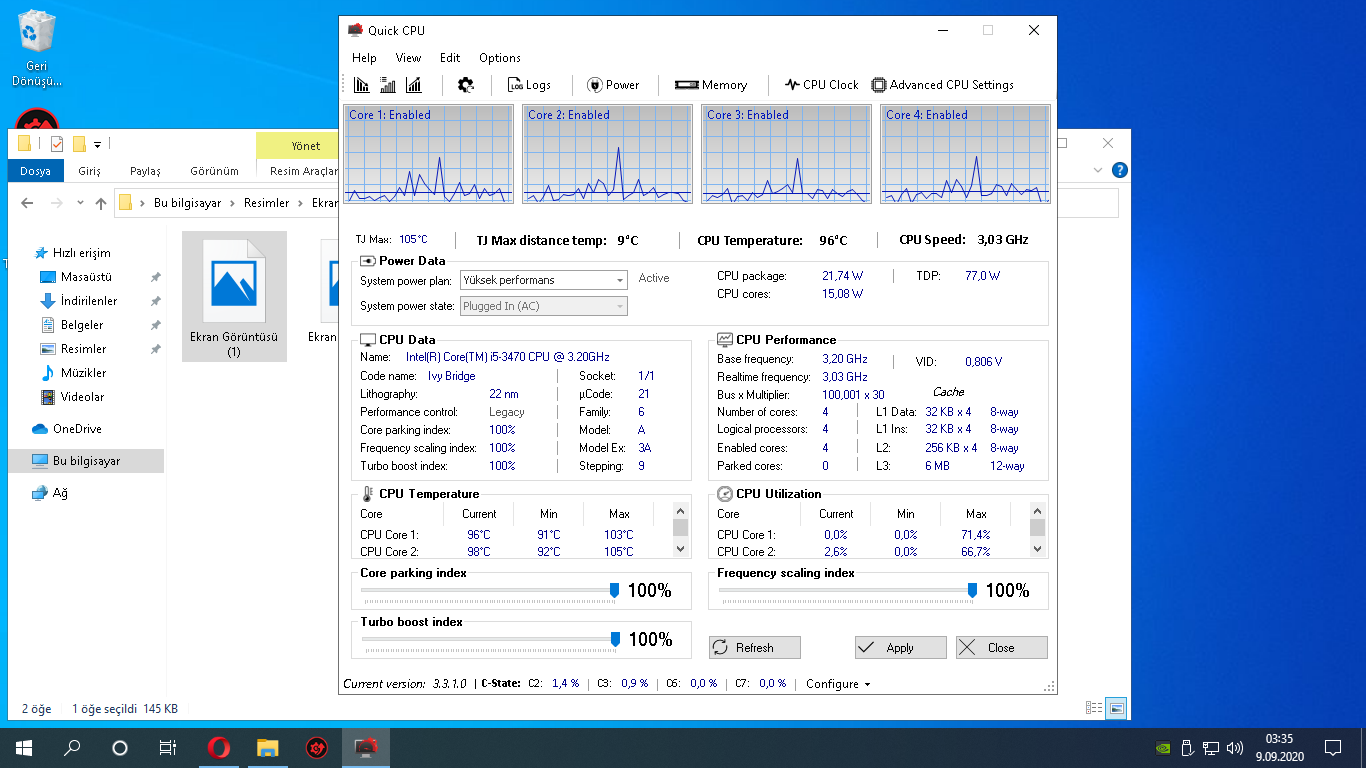Click the Explorer up-one-level arrow
The height and width of the screenshot is (768, 1366).
(x=101, y=203)
